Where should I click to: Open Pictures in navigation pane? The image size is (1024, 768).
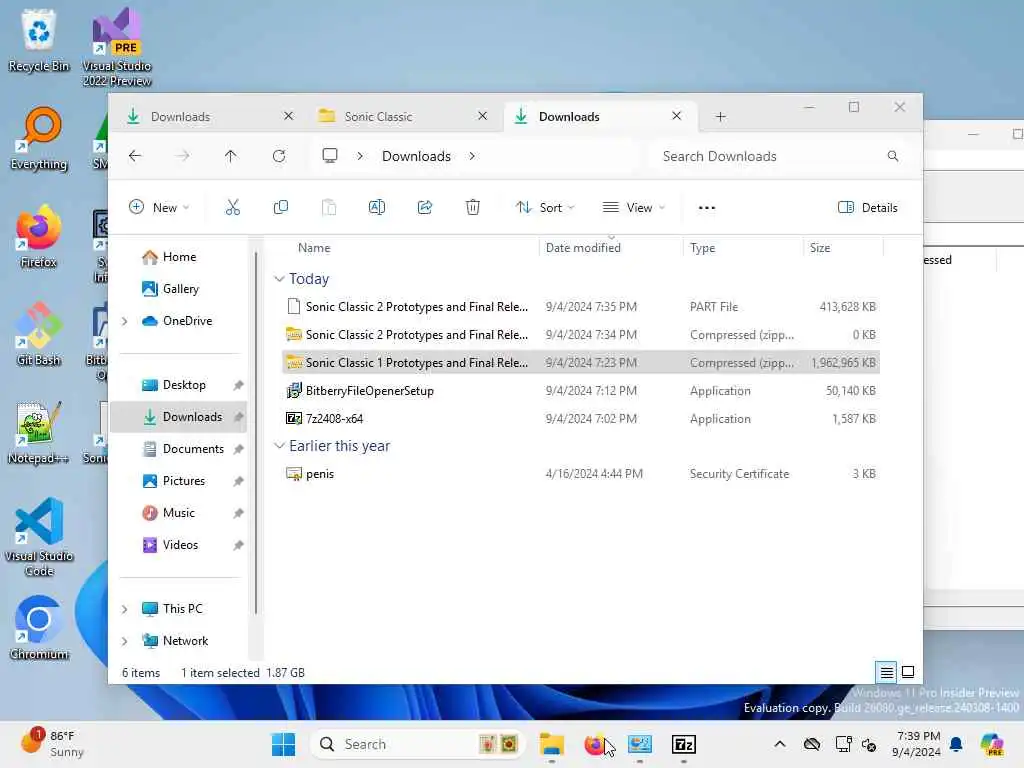pyautogui.click(x=179, y=481)
